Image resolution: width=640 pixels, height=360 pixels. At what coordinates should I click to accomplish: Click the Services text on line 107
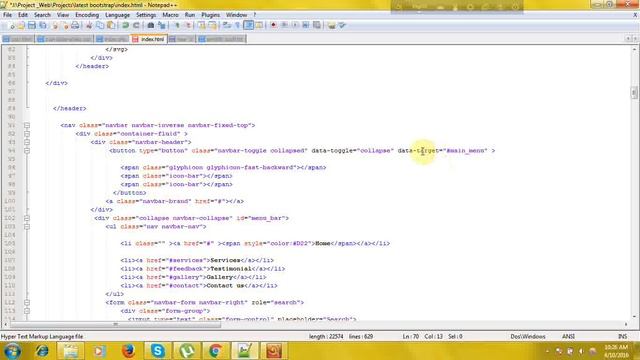coord(225,260)
